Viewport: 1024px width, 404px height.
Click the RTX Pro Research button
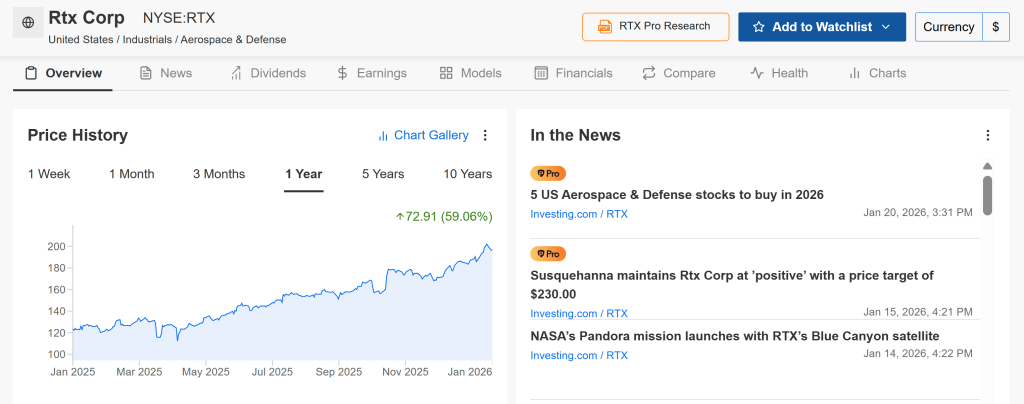pyautogui.click(x=655, y=27)
